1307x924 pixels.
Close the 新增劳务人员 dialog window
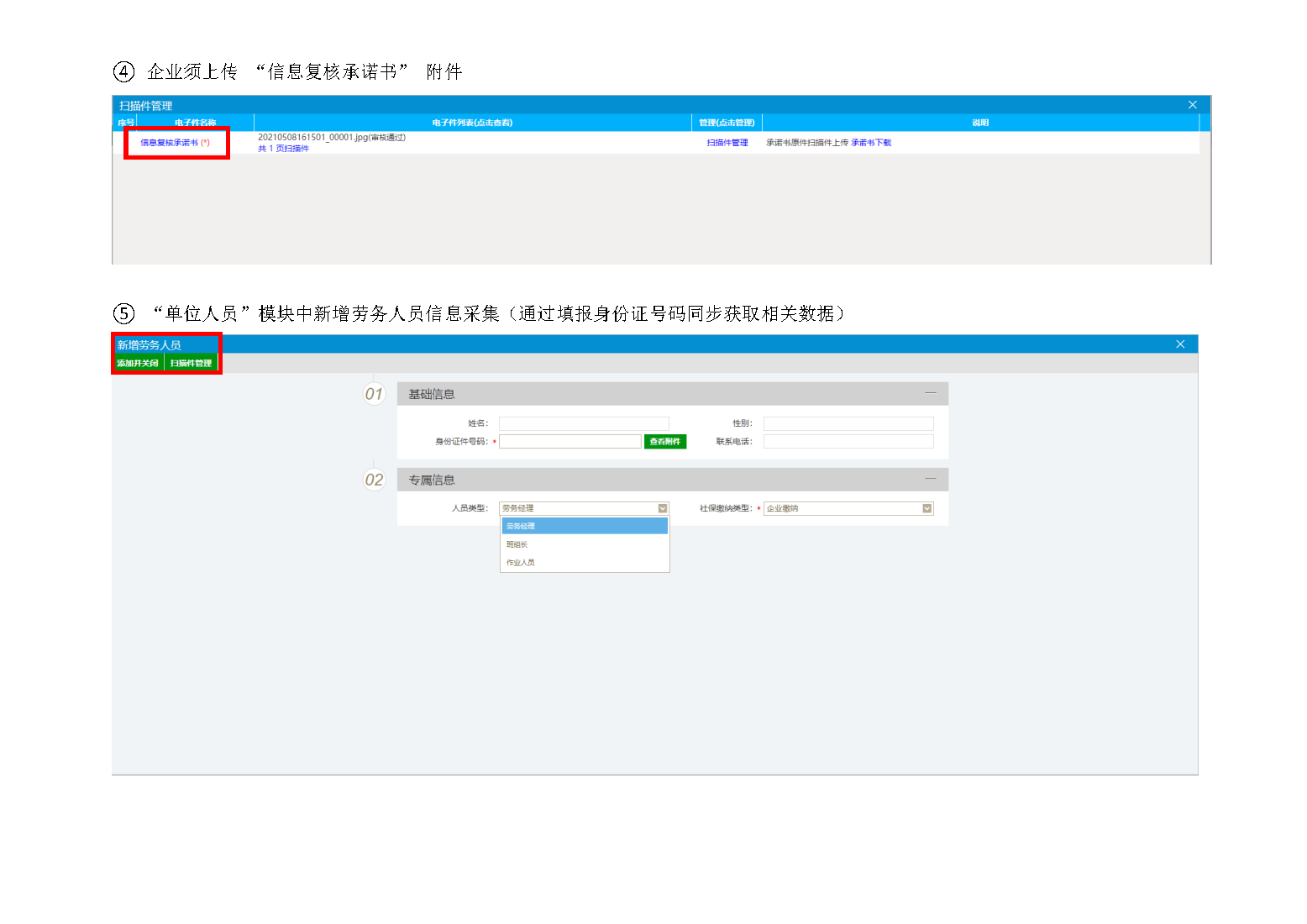tap(1179, 344)
